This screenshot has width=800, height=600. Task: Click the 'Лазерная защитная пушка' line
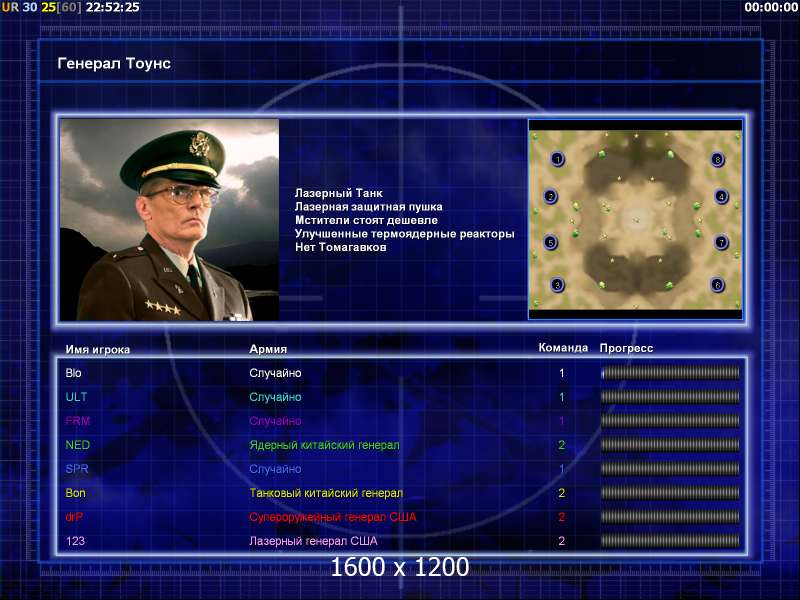pos(368,207)
